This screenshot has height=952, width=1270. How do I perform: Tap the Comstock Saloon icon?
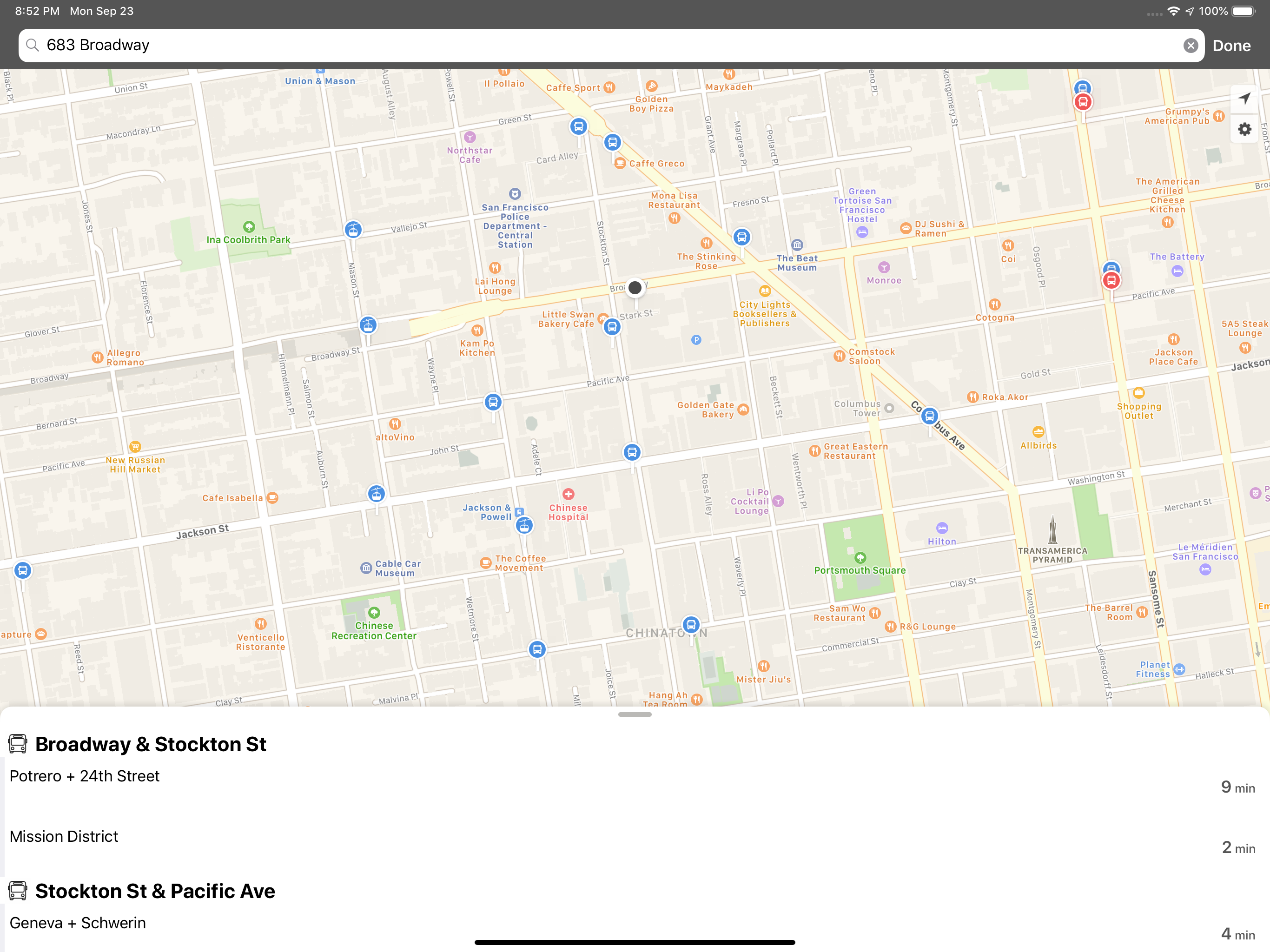840,356
